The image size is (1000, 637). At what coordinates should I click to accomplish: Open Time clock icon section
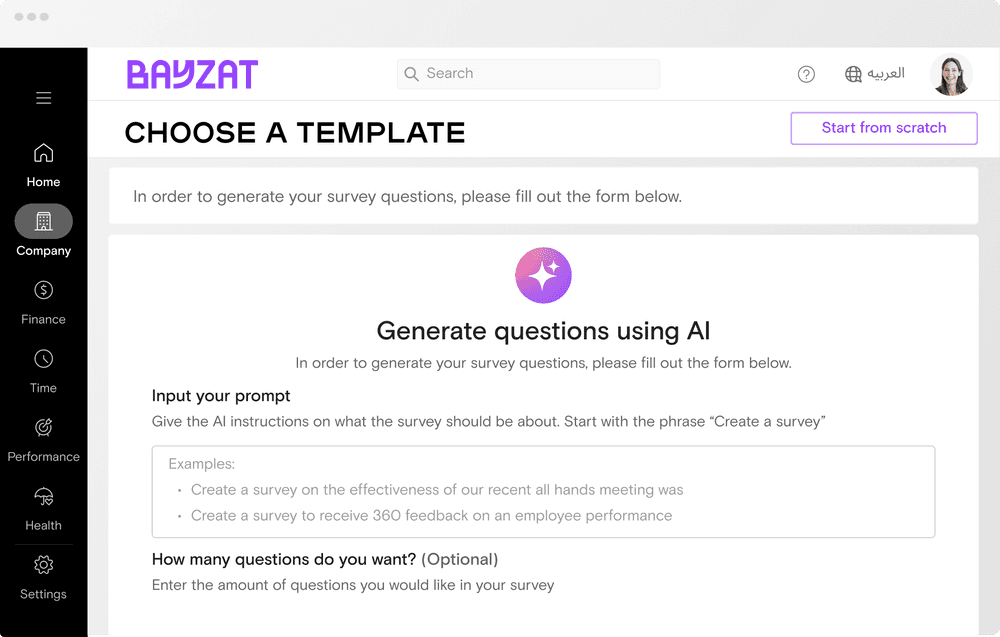point(43,359)
